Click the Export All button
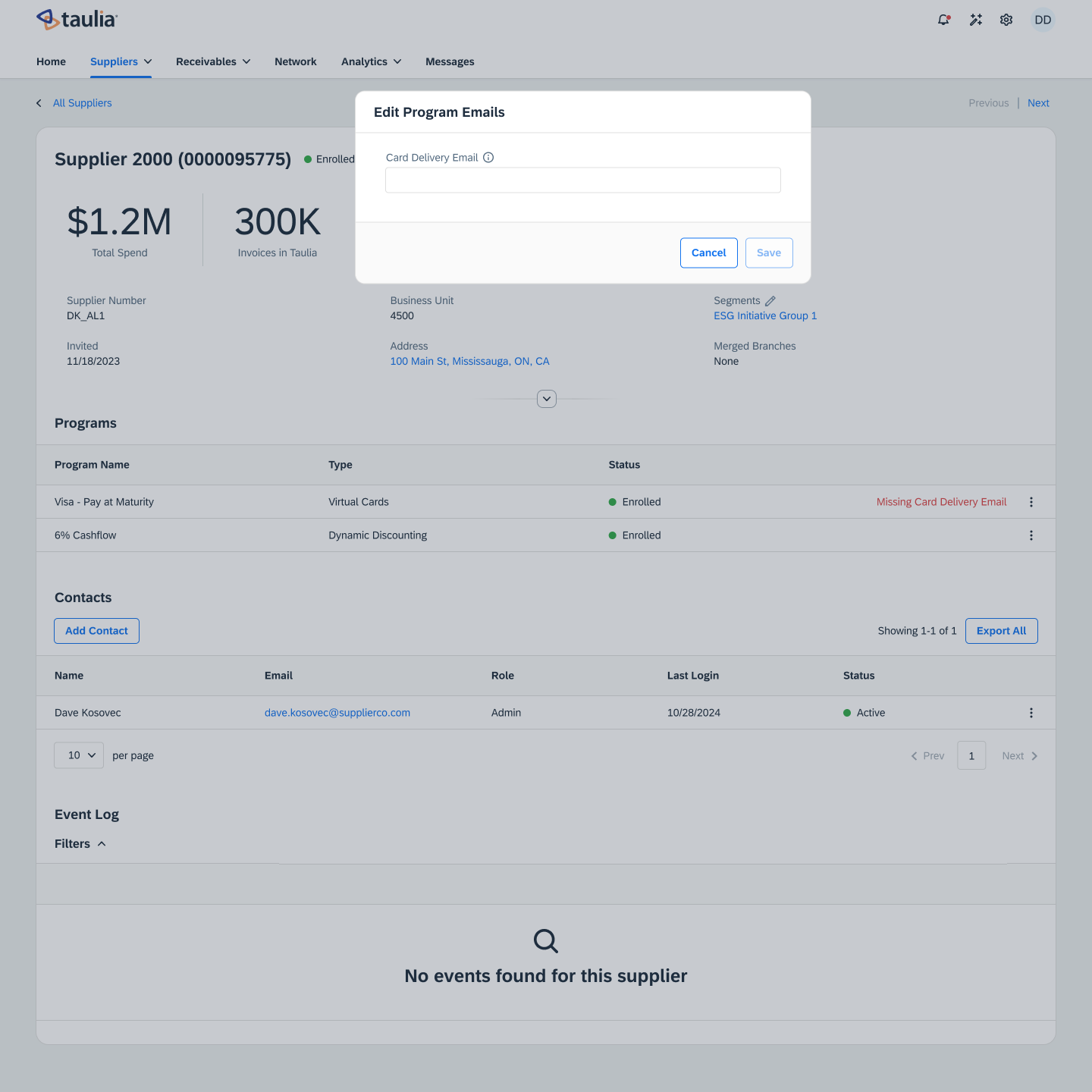 tap(1001, 631)
